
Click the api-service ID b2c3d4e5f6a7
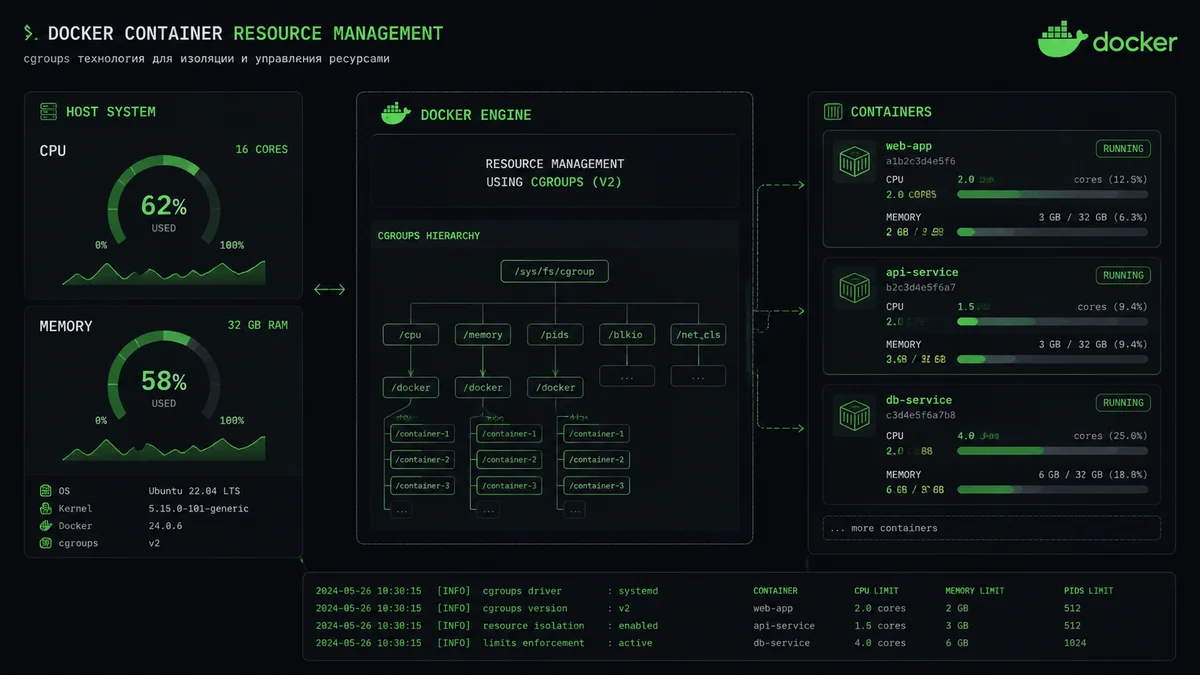(920, 288)
